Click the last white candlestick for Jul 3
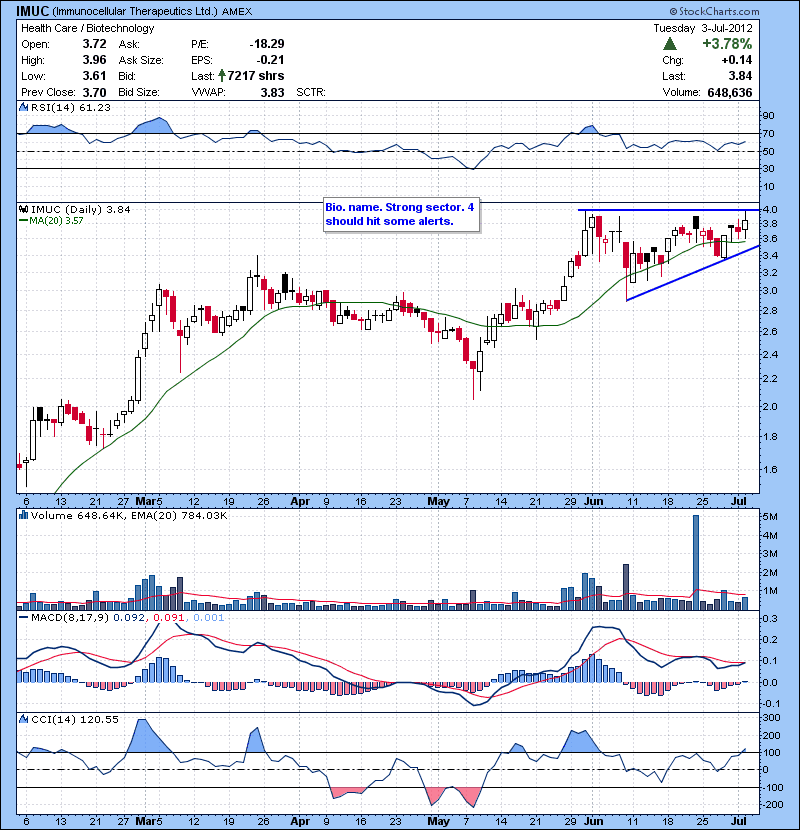 745,225
